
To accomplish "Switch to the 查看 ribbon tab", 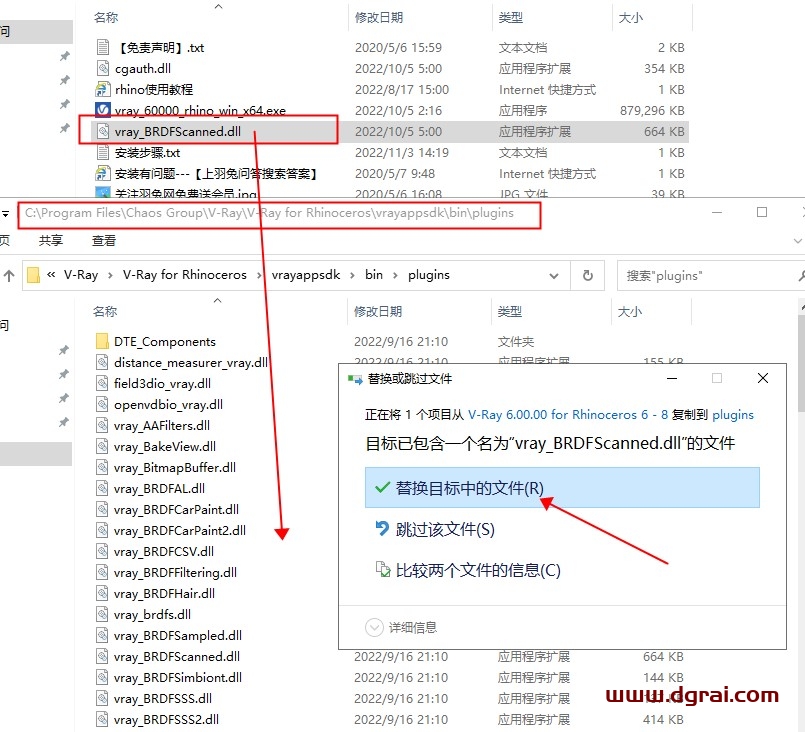I will click(104, 241).
